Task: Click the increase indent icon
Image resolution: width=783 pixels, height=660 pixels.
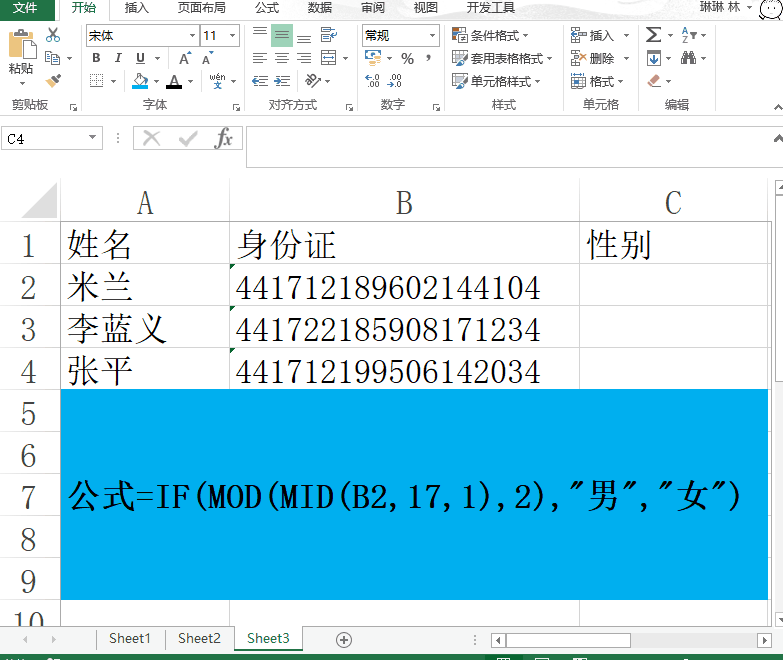Action: 282,81
